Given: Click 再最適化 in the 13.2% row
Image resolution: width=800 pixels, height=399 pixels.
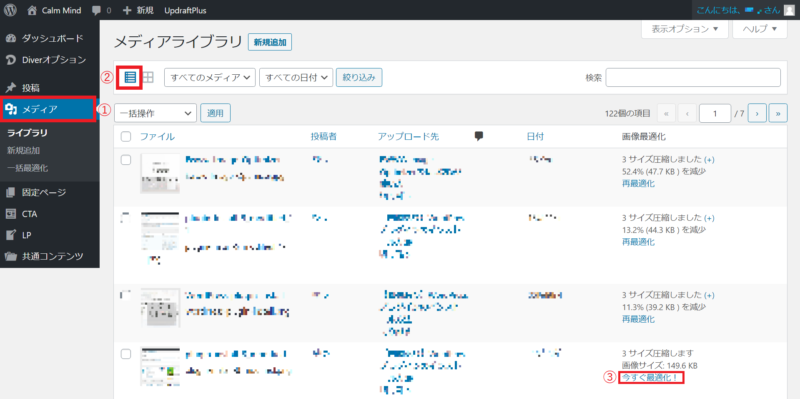Looking at the screenshot, I should (638, 242).
